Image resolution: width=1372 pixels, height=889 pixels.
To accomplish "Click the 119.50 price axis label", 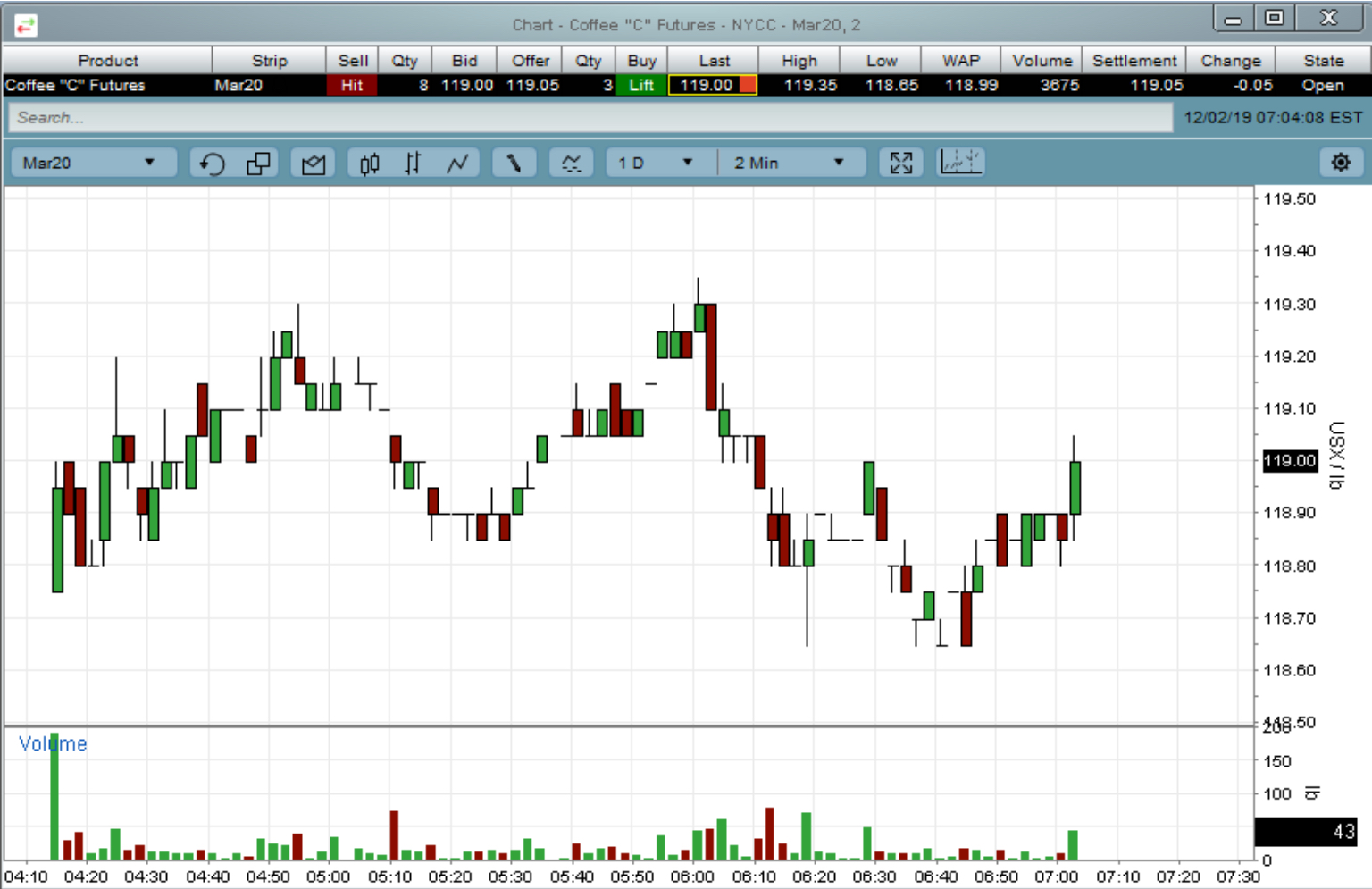I will (x=1289, y=198).
